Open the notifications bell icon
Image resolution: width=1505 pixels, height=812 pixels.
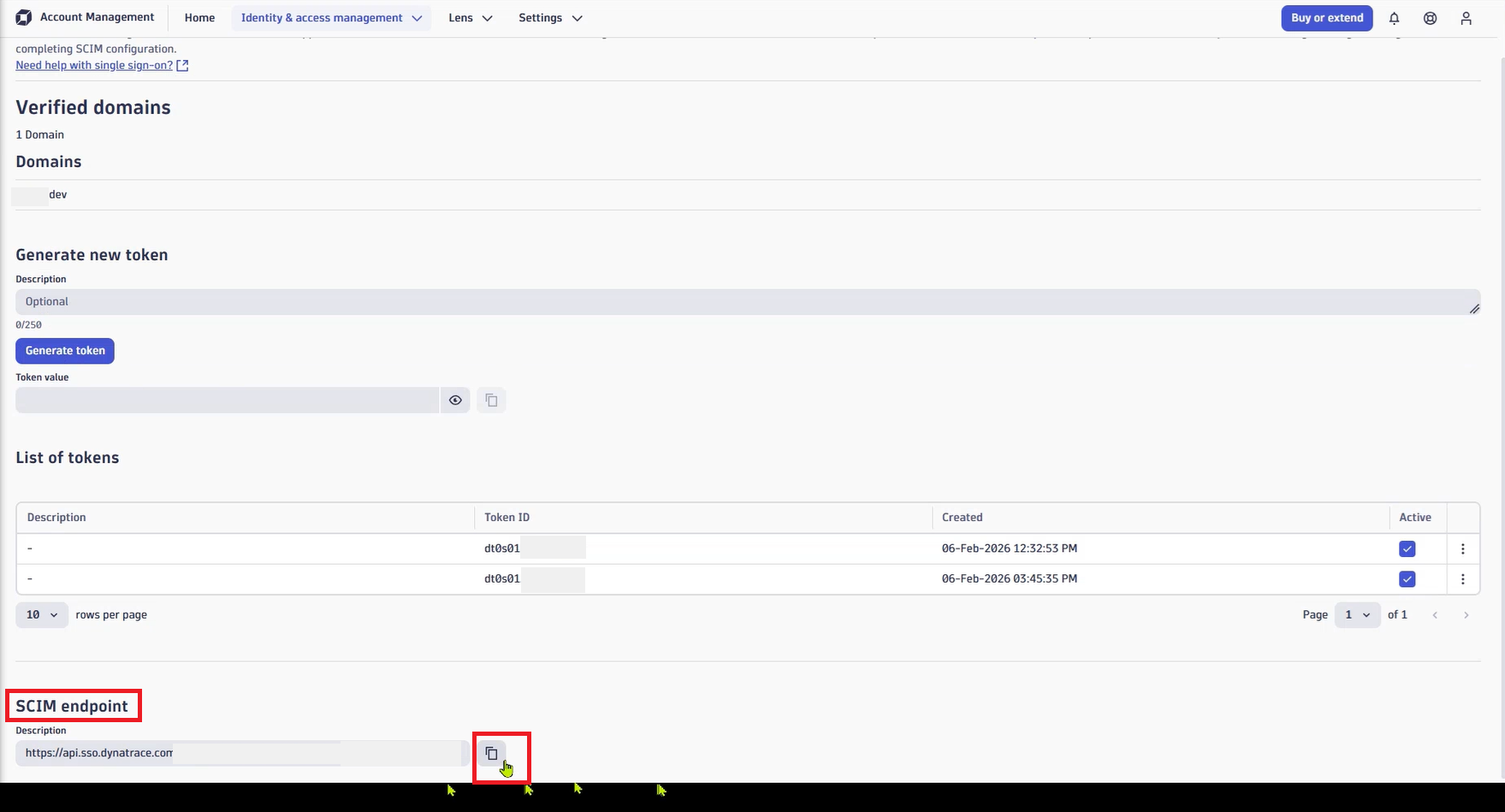point(1394,18)
